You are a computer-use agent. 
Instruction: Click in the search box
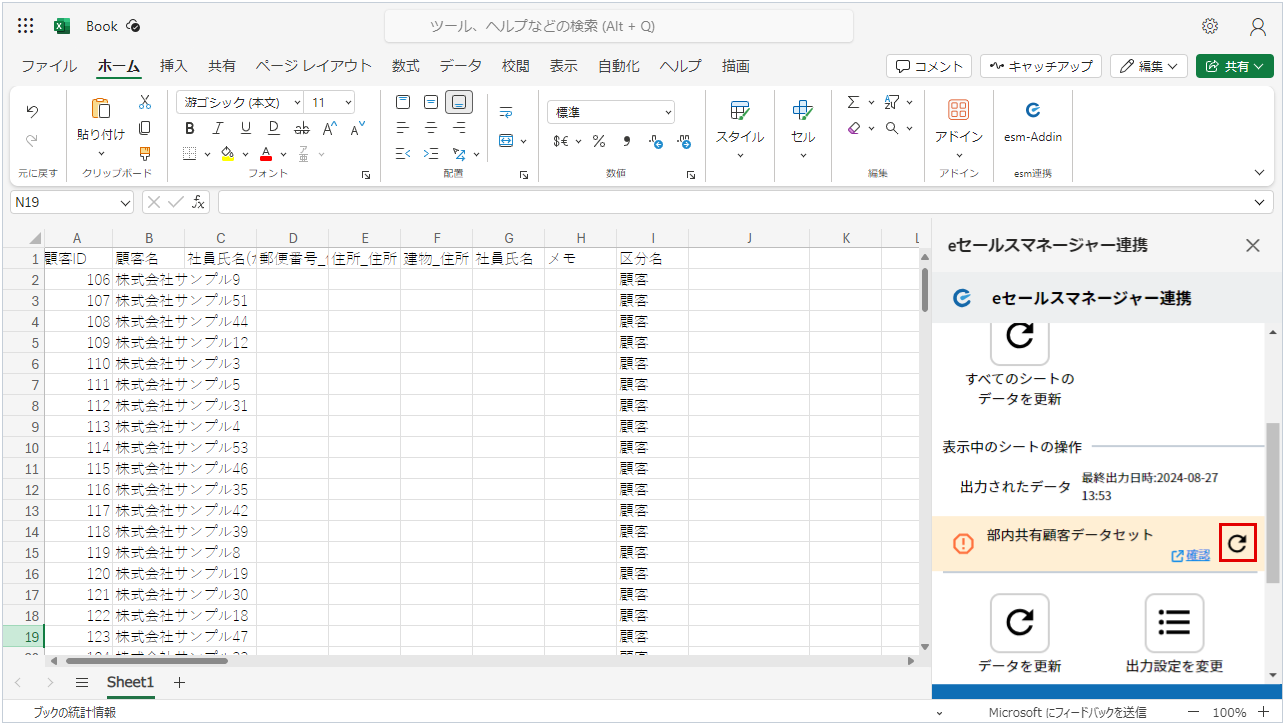click(x=619, y=26)
